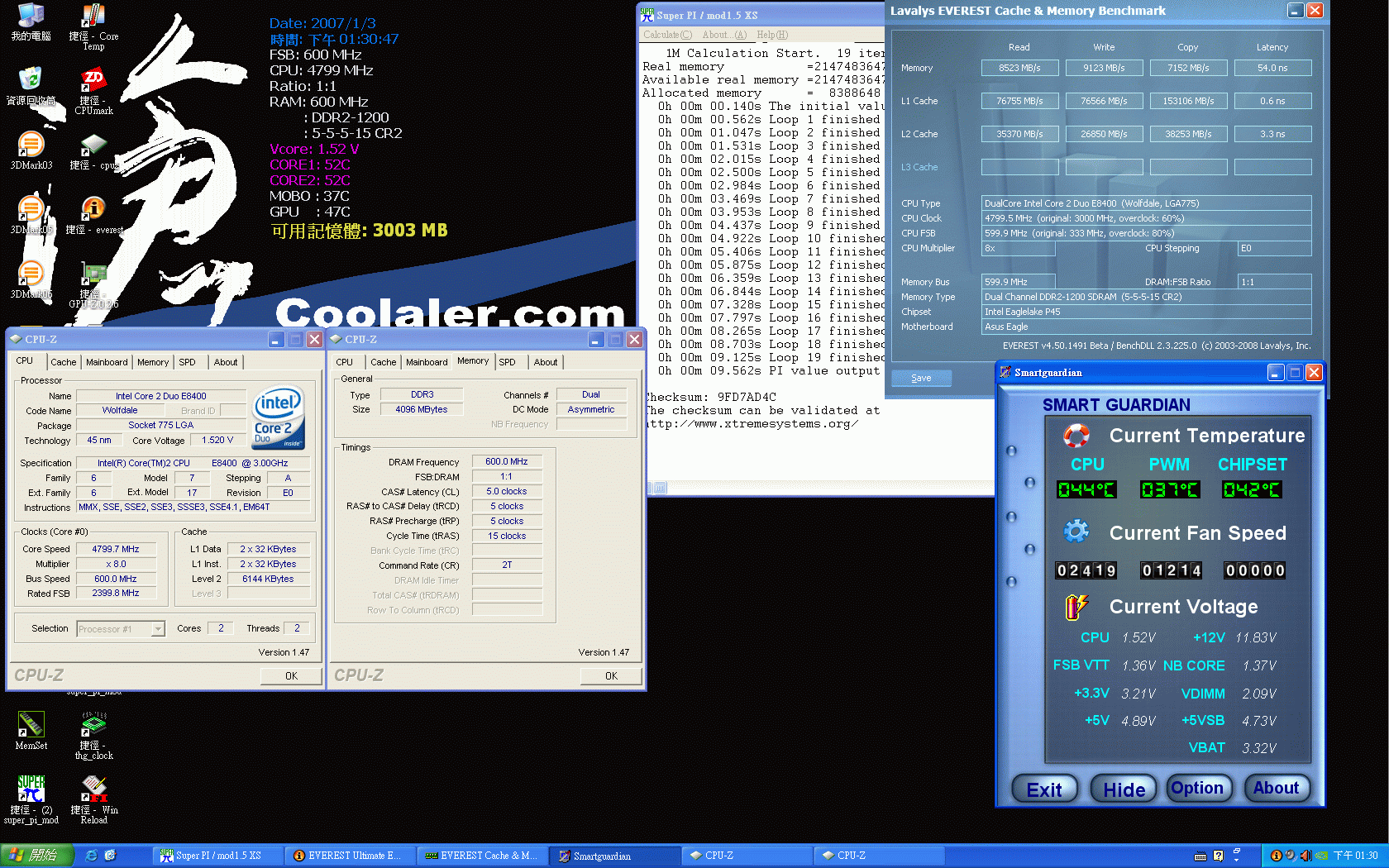Viewport: 1389px width, 868px height.
Task: Click the Memory Latency value 54.0 ns
Action: coord(1272,68)
